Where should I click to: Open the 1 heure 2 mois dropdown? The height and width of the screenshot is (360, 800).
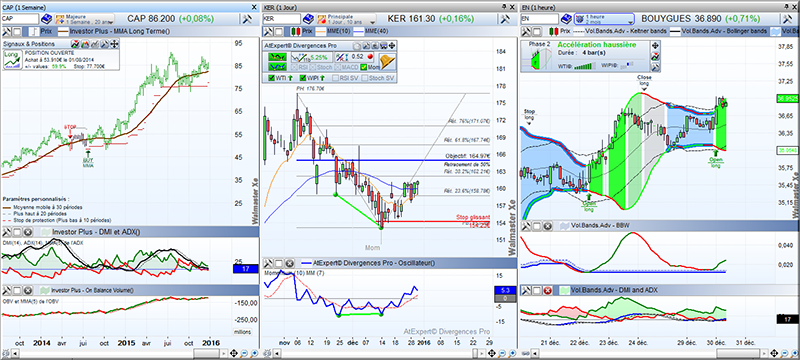(x=604, y=19)
